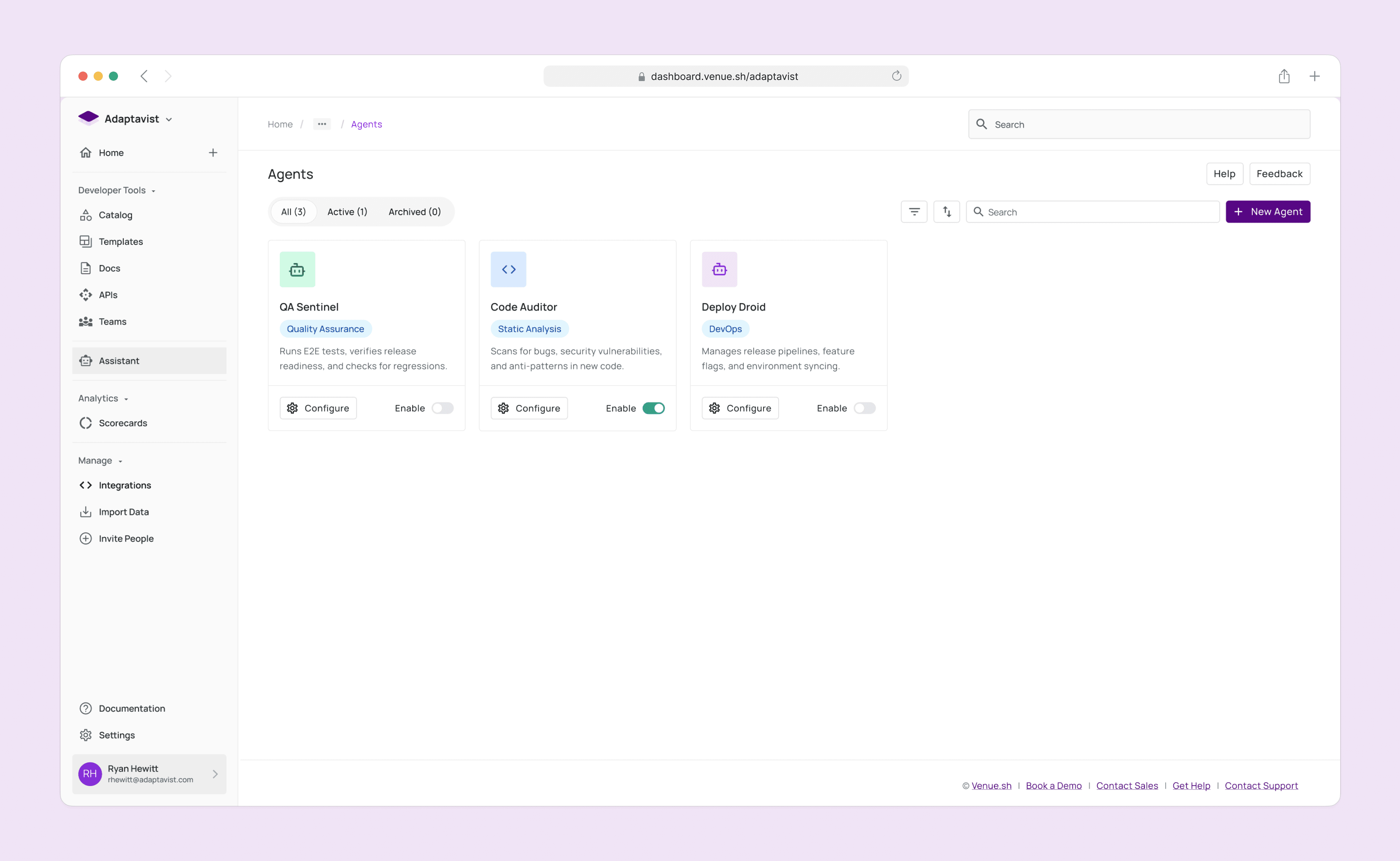Click the filter icon next to agent search
This screenshot has width=1400, height=861.
click(914, 212)
